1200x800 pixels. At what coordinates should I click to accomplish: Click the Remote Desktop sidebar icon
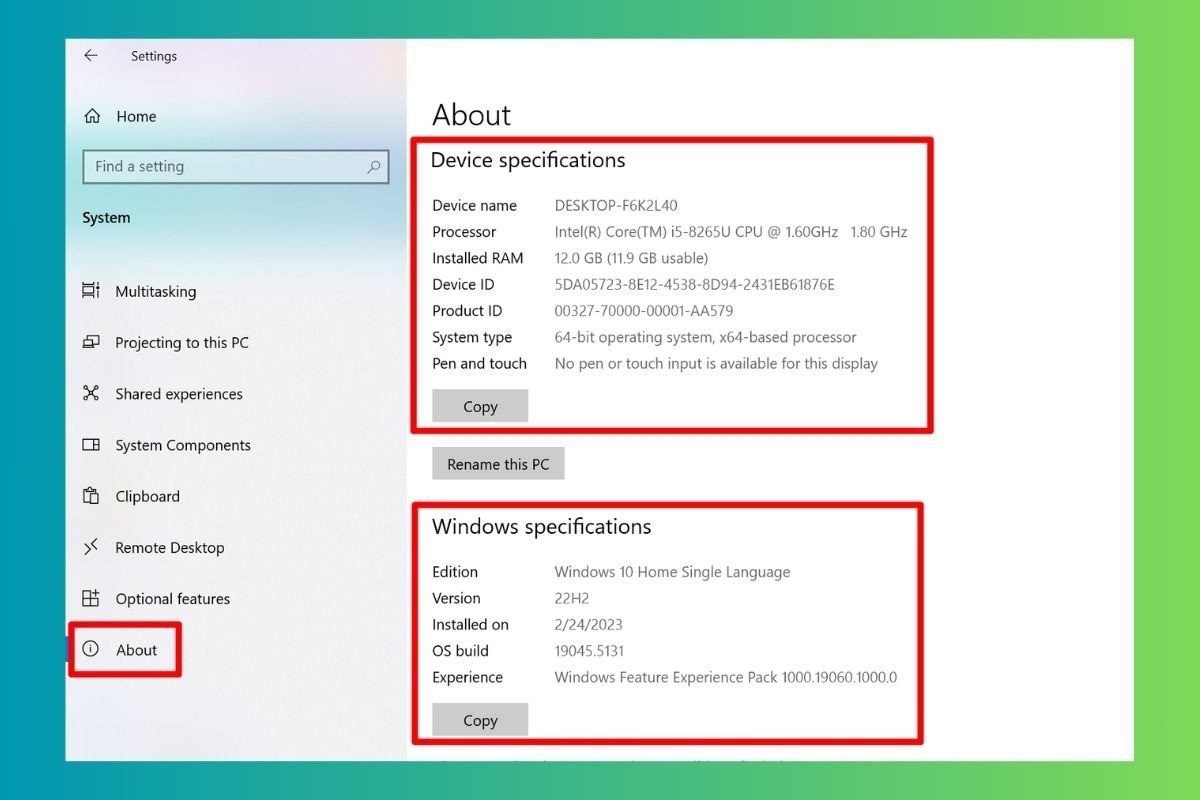point(91,547)
